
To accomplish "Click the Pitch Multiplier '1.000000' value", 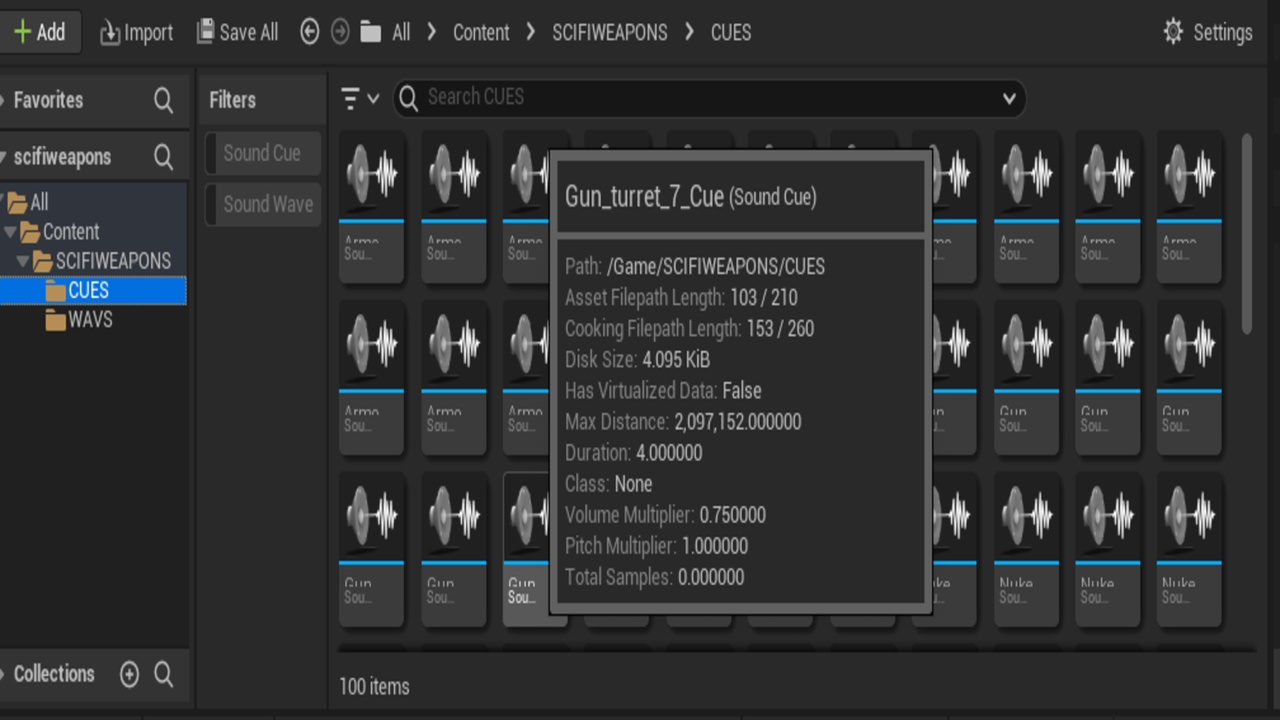I will [715, 546].
